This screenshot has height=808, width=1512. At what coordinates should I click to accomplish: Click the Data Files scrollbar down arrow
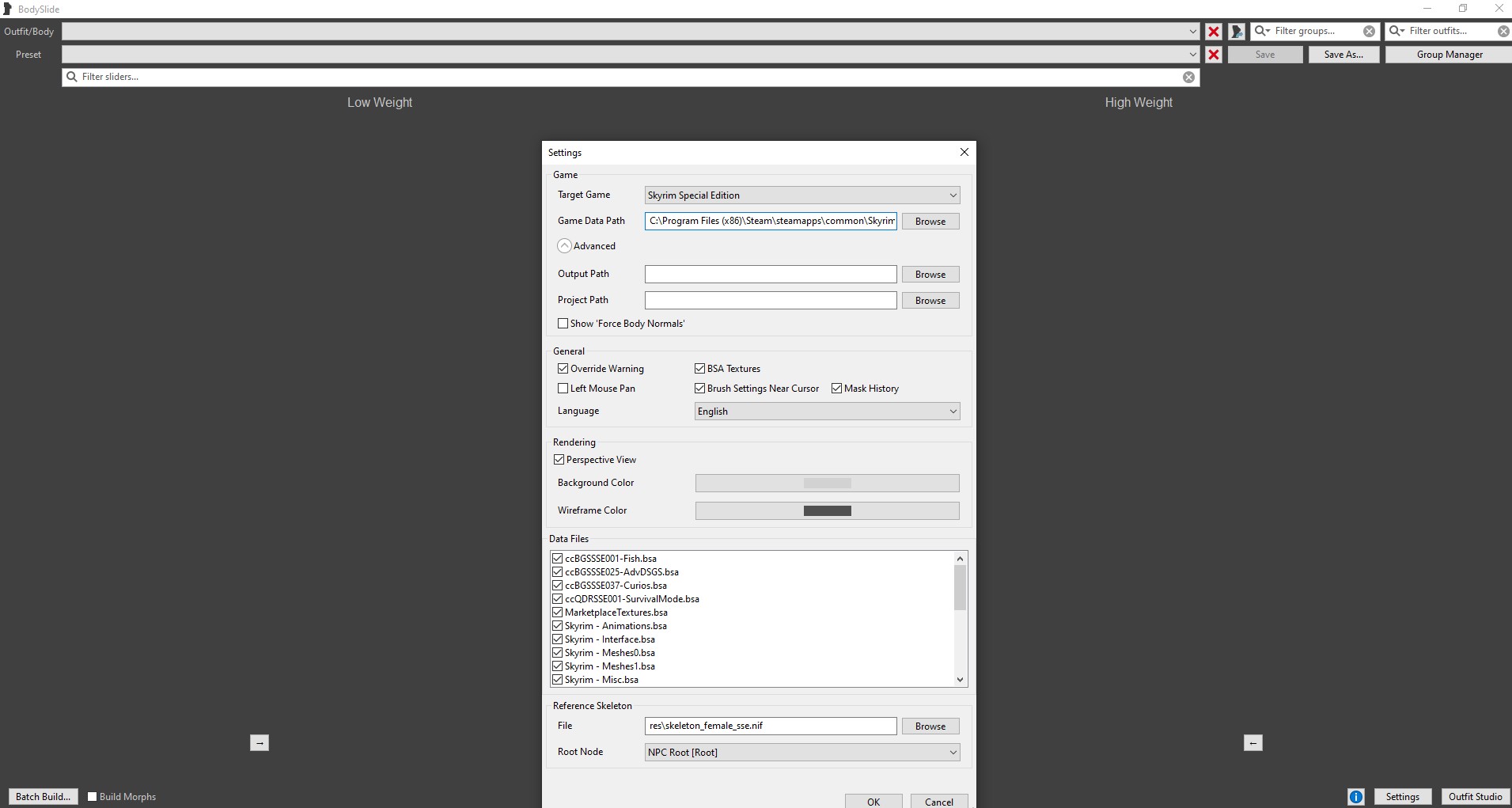[960, 680]
